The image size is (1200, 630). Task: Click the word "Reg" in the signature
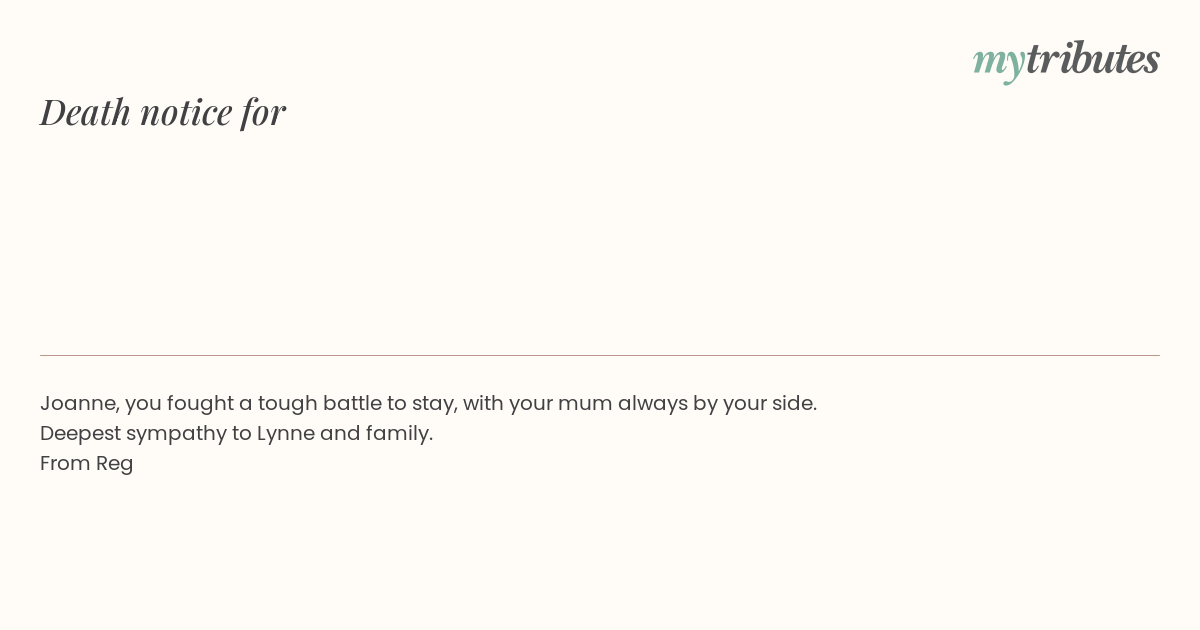pos(115,464)
